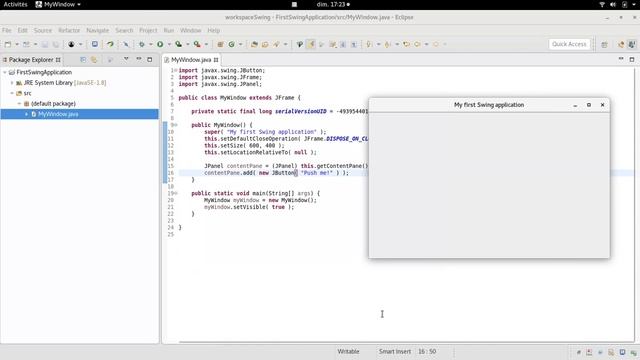Open the Search menu

[124, 31]
